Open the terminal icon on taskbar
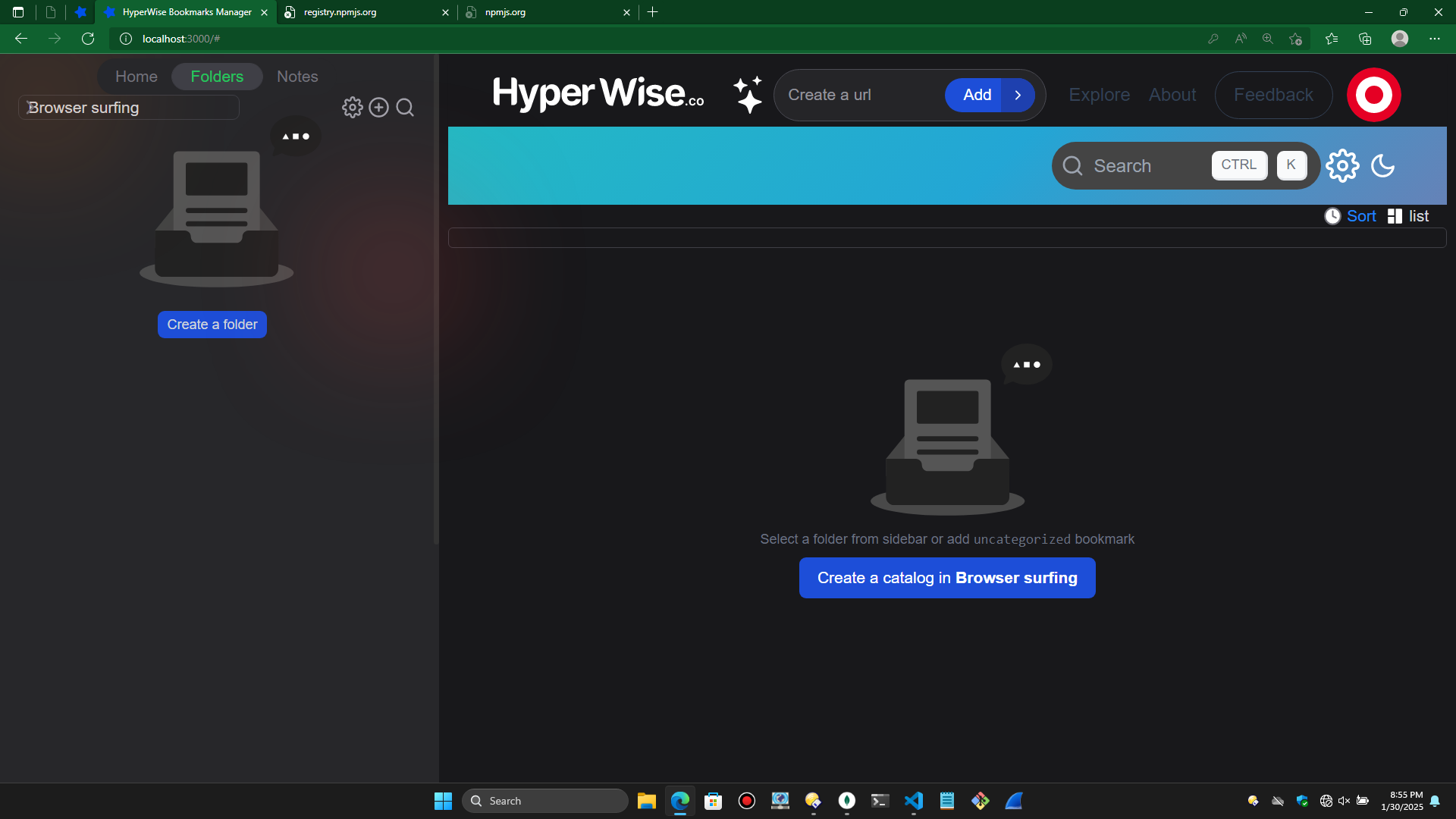 point(880,801)
